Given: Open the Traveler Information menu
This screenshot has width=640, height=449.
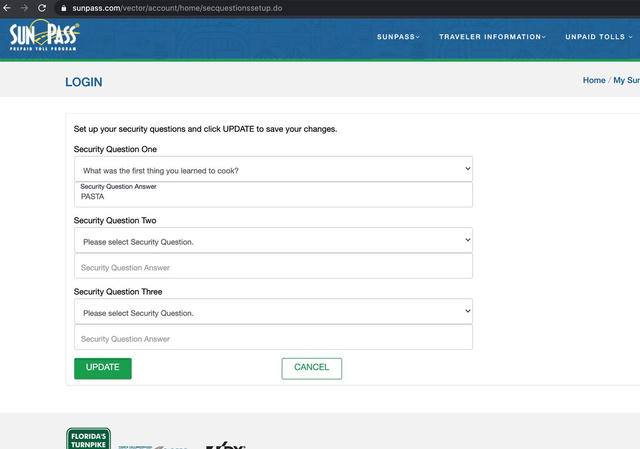Looking at the screenshot, I should (492, 37).
